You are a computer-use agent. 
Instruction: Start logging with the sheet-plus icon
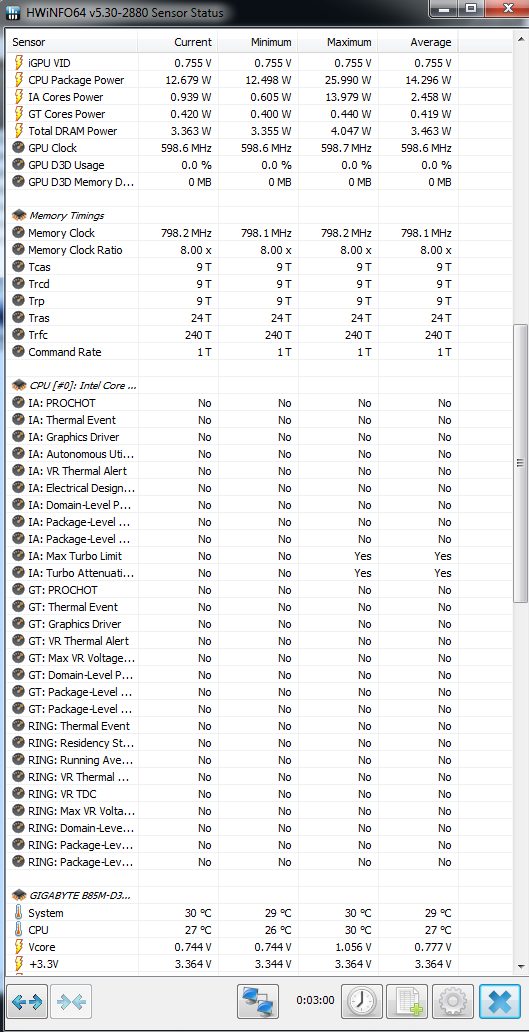coord(407,1002)
